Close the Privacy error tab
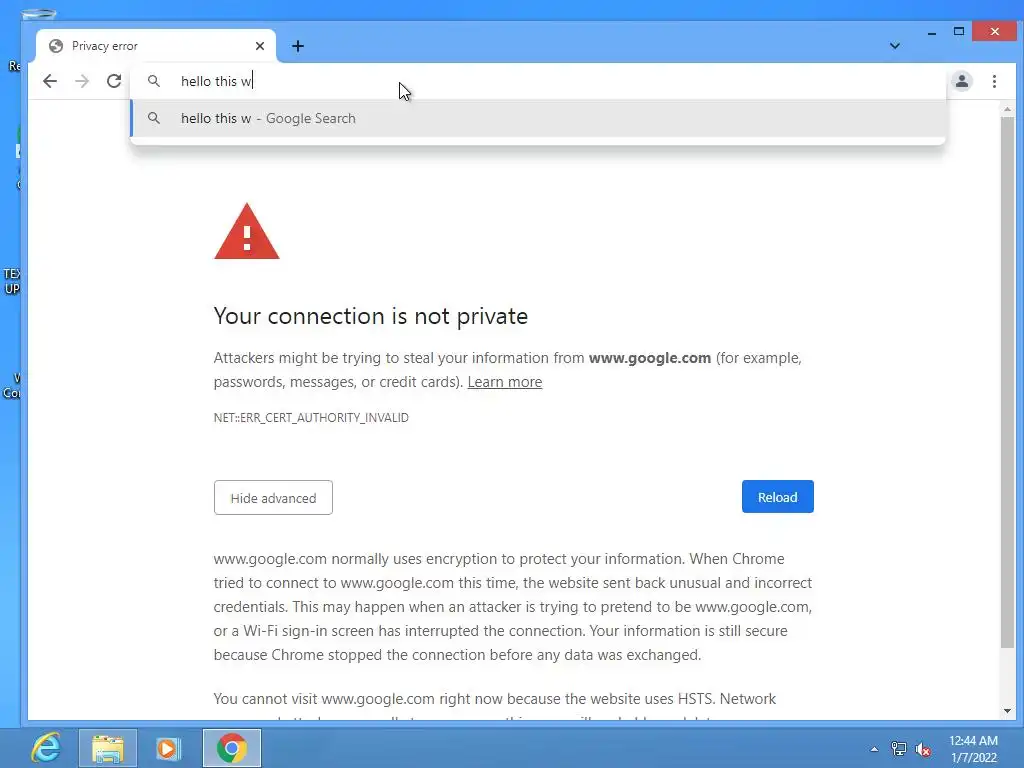Viewport: 1024px width, 768px height. (260, 46)
